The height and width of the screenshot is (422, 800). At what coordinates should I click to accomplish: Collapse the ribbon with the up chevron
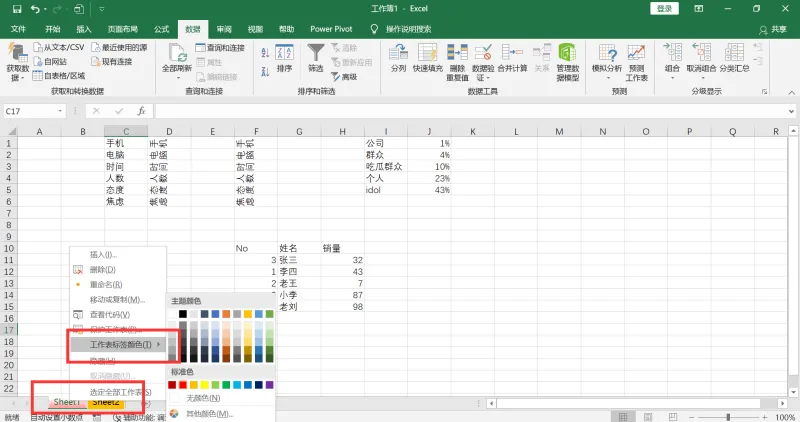coord(791,92)
